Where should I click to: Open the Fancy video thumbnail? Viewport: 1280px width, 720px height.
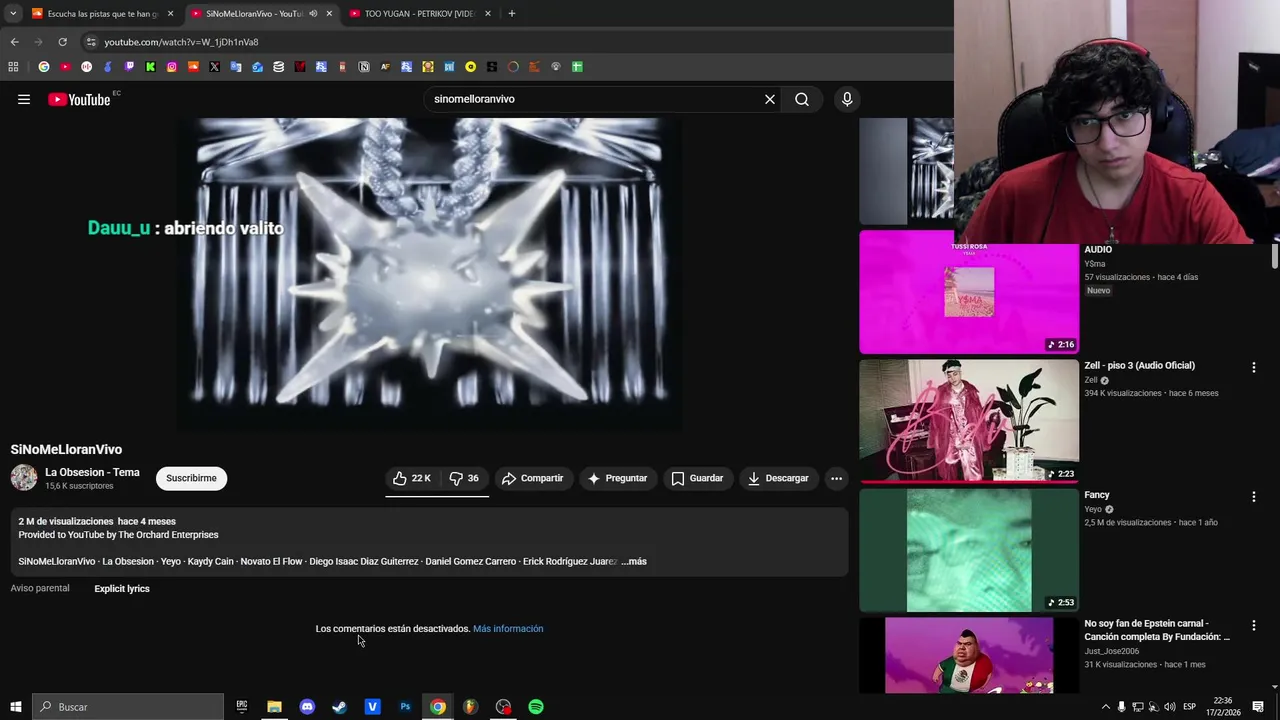coord(969,550)
